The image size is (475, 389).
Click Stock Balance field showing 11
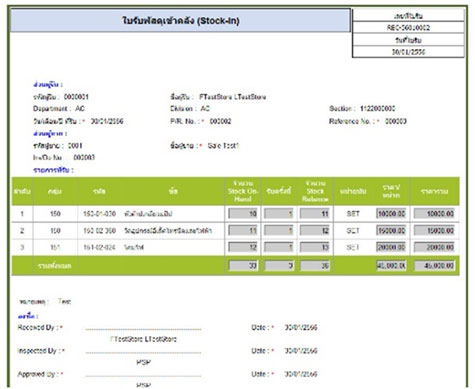[x=315, y=214]
